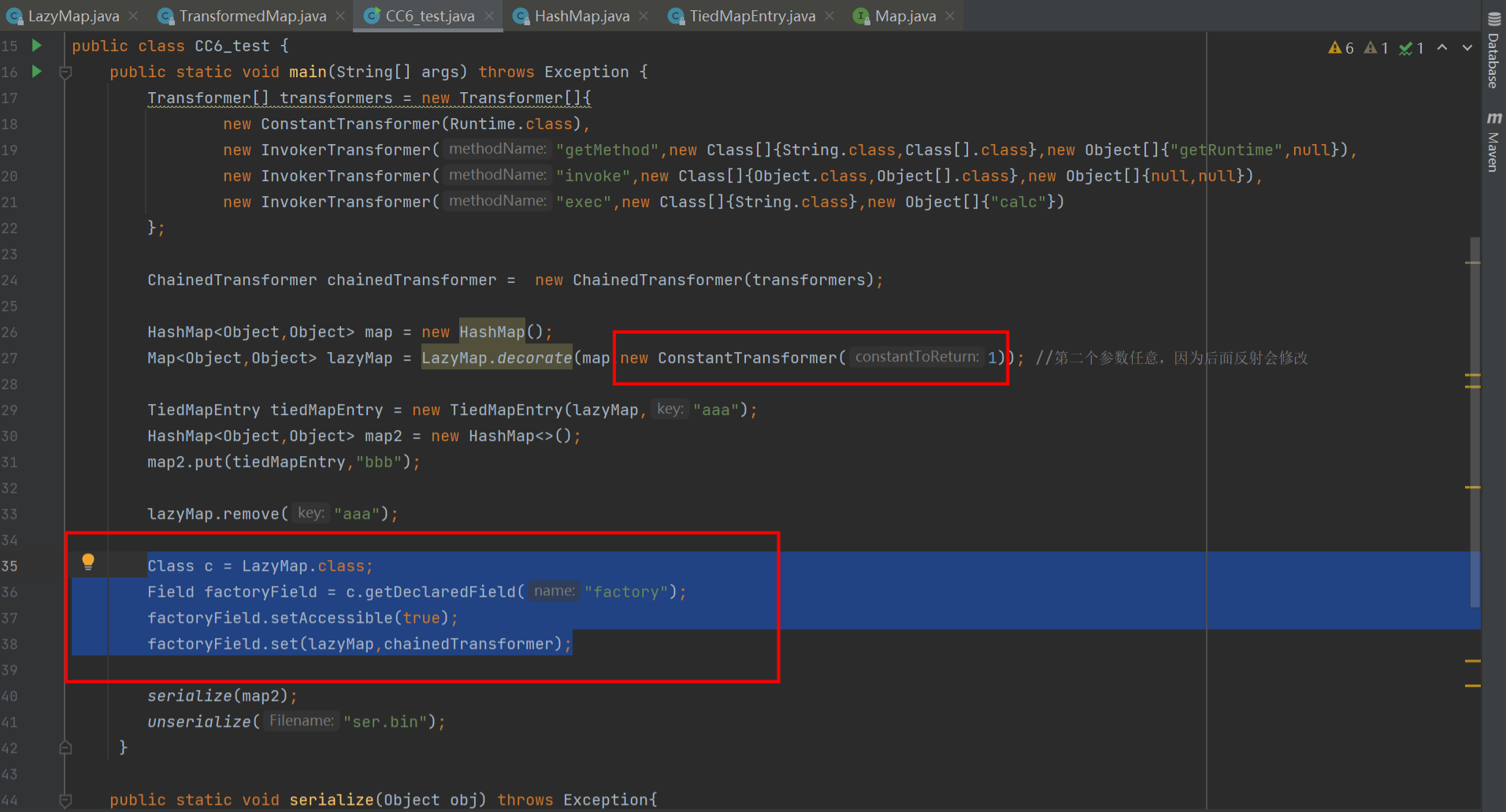Click the constantToReturn parameter hint
Viewport: 1506px width, 812px height.
(917, 357)
